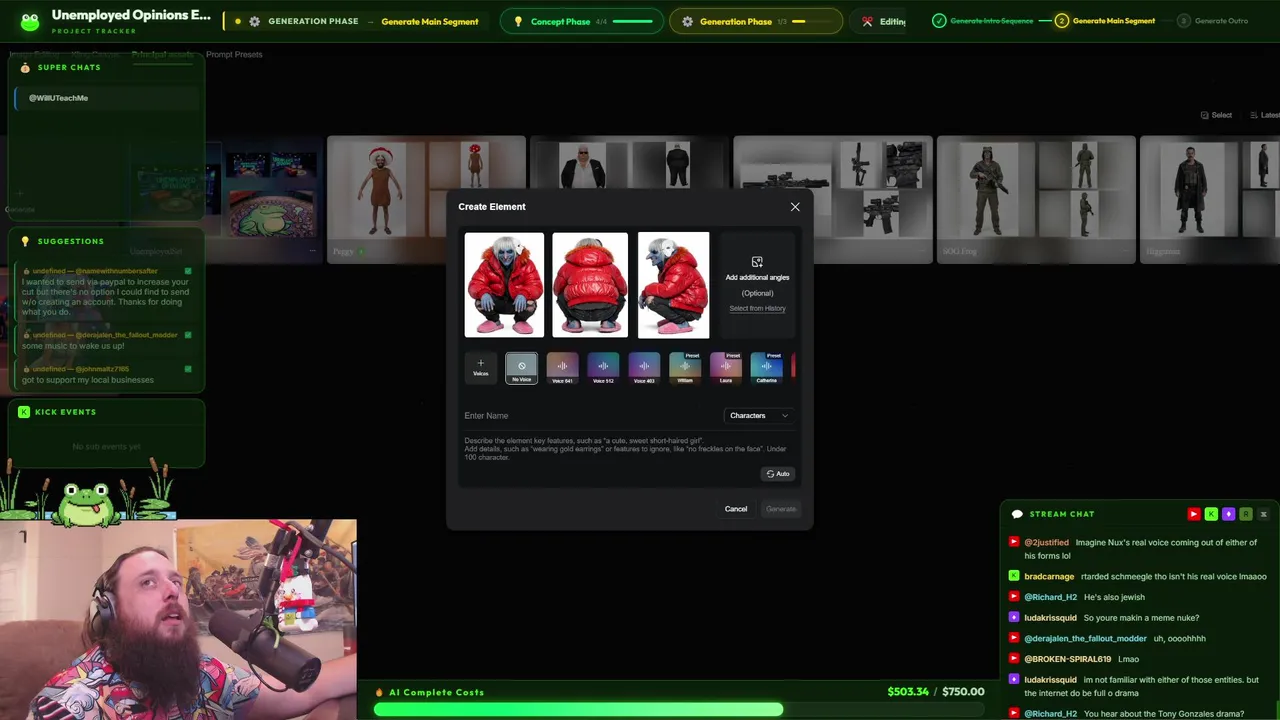Click the Auto describe button
The width and height of the screenshot is (1280, 720).
click(x=777, y=474)
